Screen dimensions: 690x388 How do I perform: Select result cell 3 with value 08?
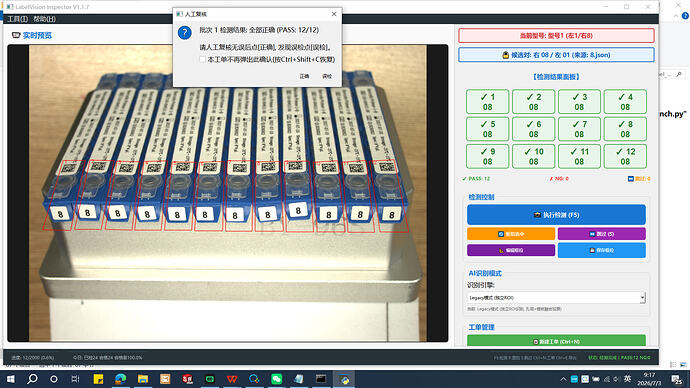[x=579, y=102]
